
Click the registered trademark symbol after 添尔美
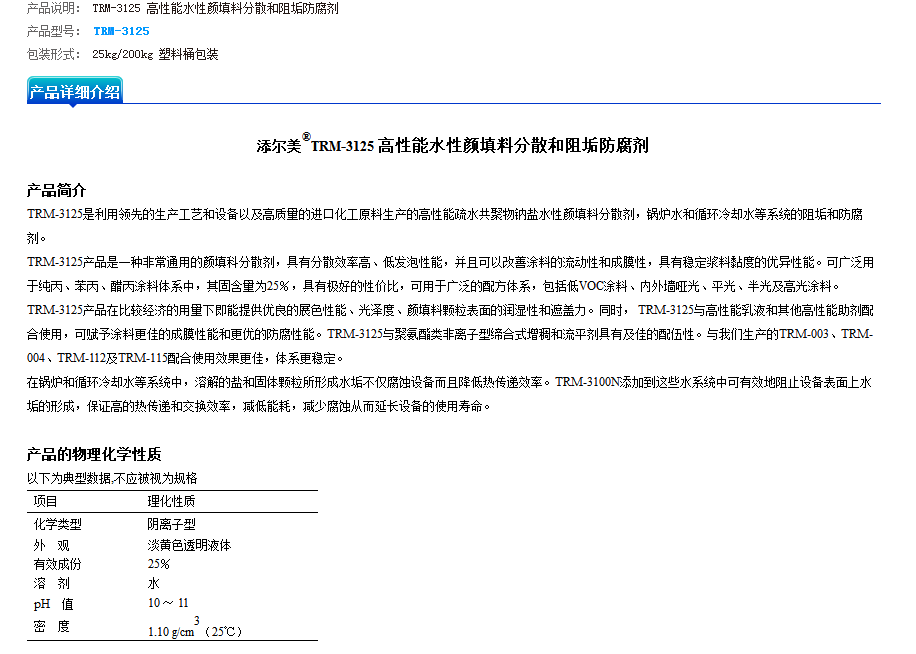(306, 137)
